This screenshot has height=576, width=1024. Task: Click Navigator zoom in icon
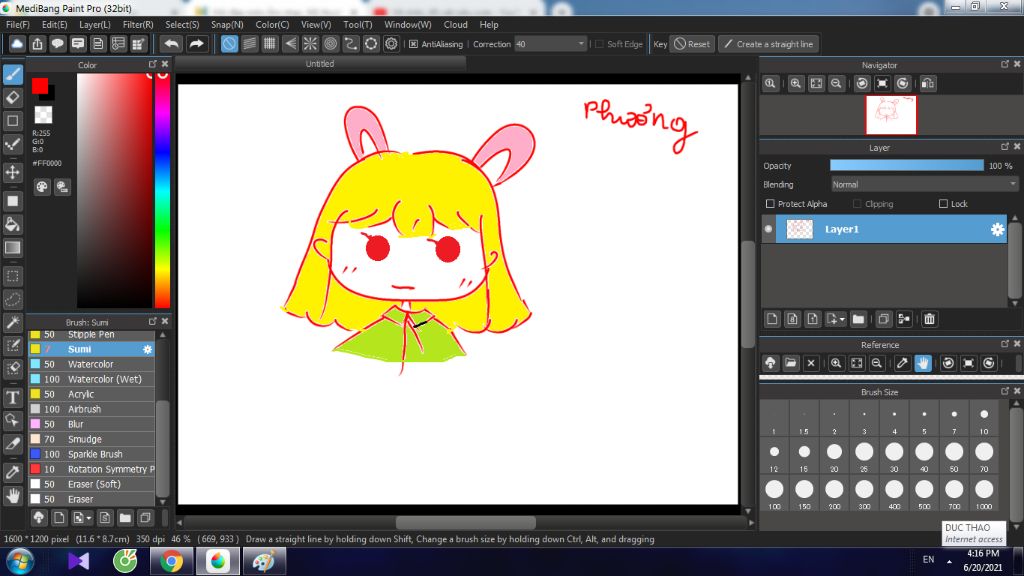(x=795, y=84)
